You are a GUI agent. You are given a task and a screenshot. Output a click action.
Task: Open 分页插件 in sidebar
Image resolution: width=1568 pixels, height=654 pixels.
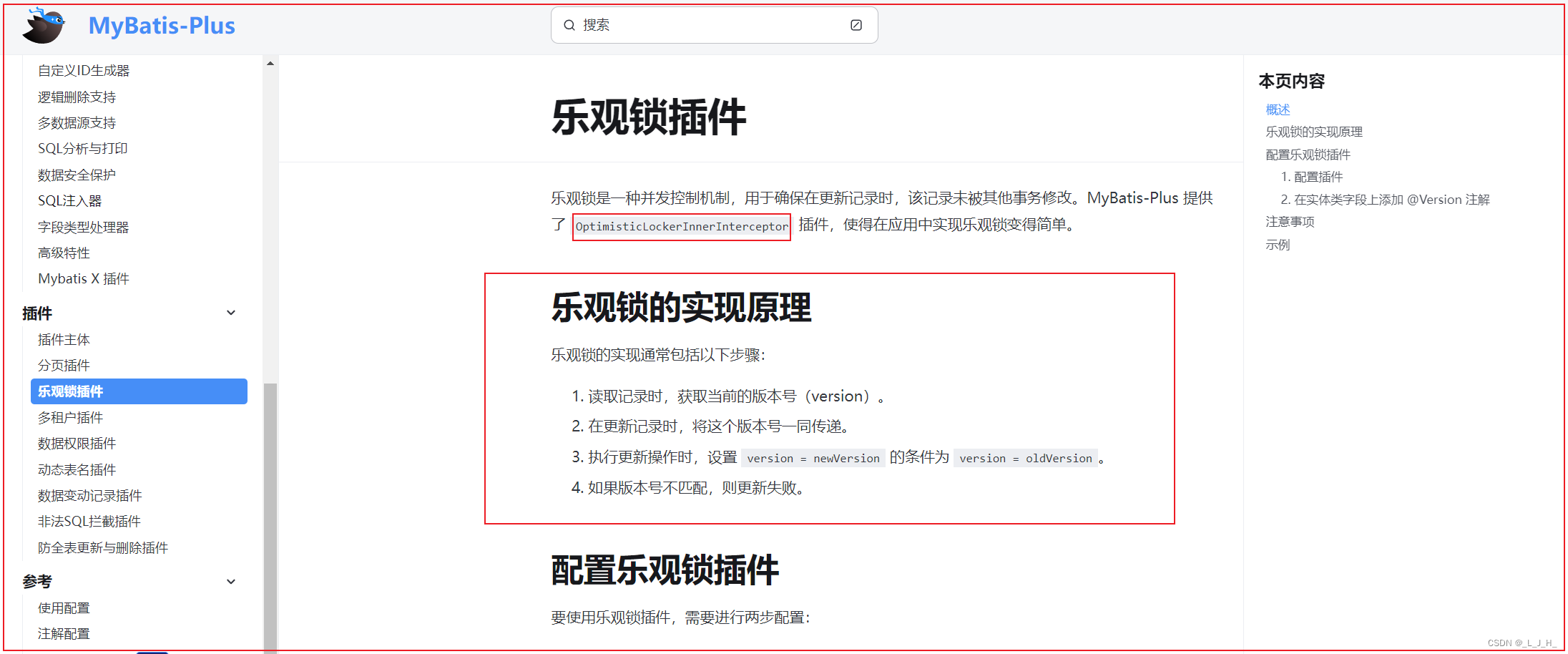click(x=64, y=366)
